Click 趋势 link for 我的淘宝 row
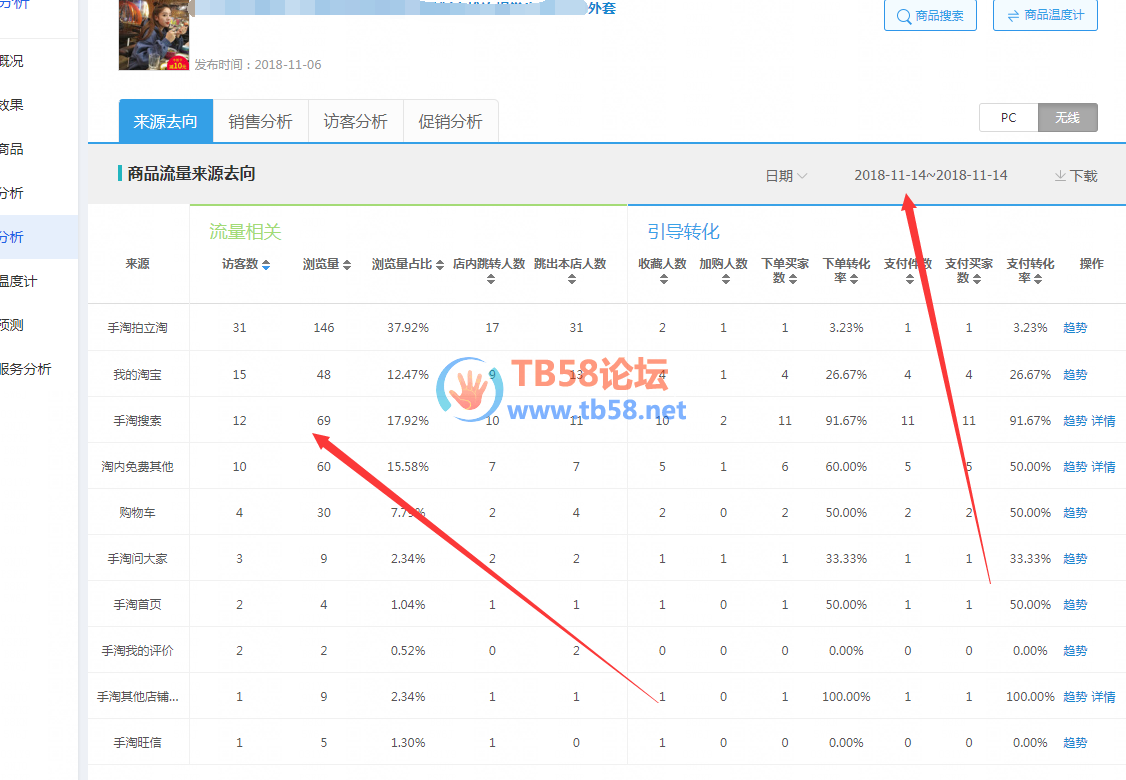Viewport: 1126px width, 780px height. point(1075,374)
